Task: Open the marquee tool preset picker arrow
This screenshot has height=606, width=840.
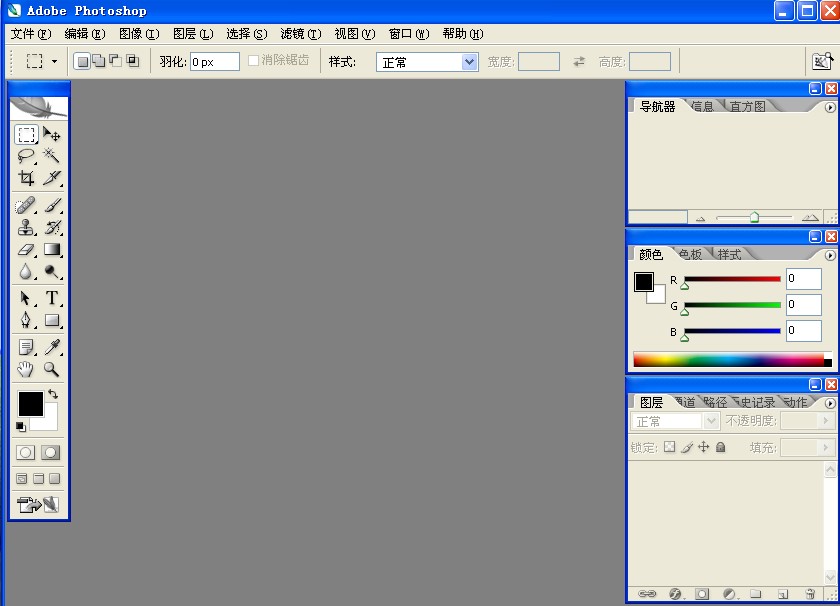Action: tap(54, 62)
